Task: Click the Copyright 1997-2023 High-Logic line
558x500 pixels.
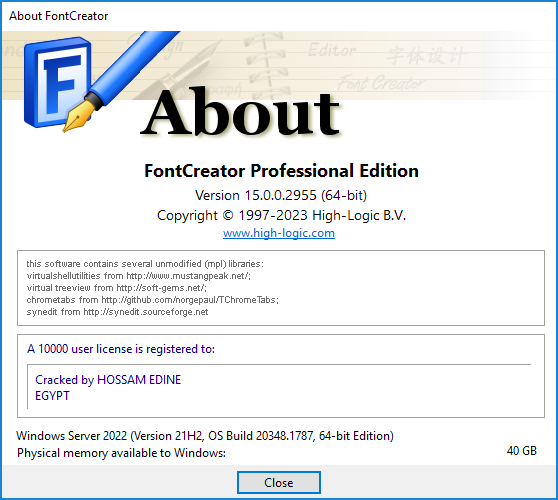Action: coord(281,216)
